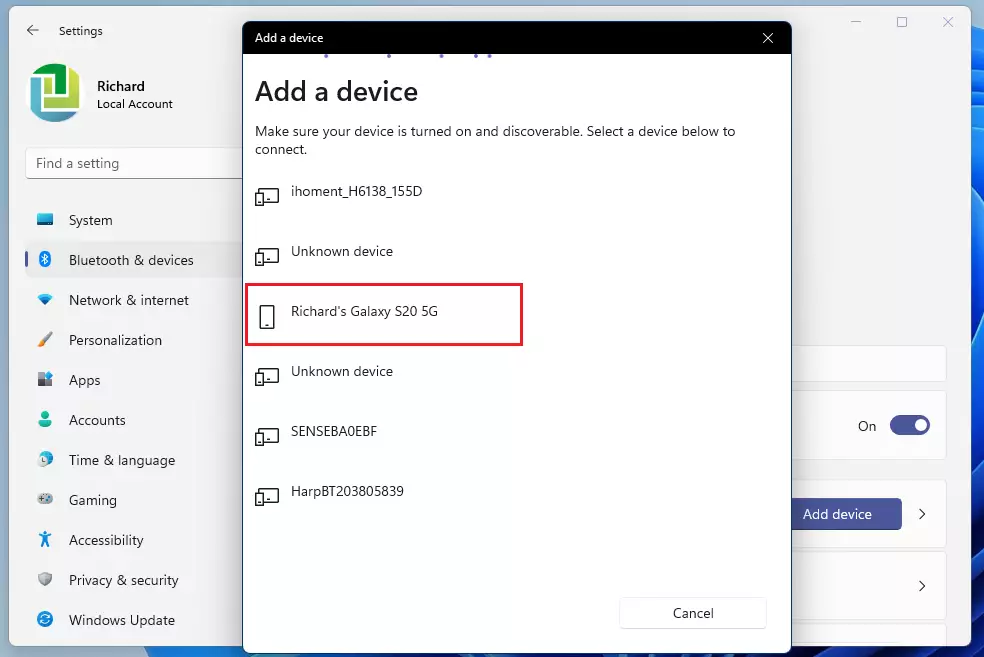This screenshot has height=657, width=984.
Task: Click Richard's profile avatar picture
Action: click(x=55, y=93)
